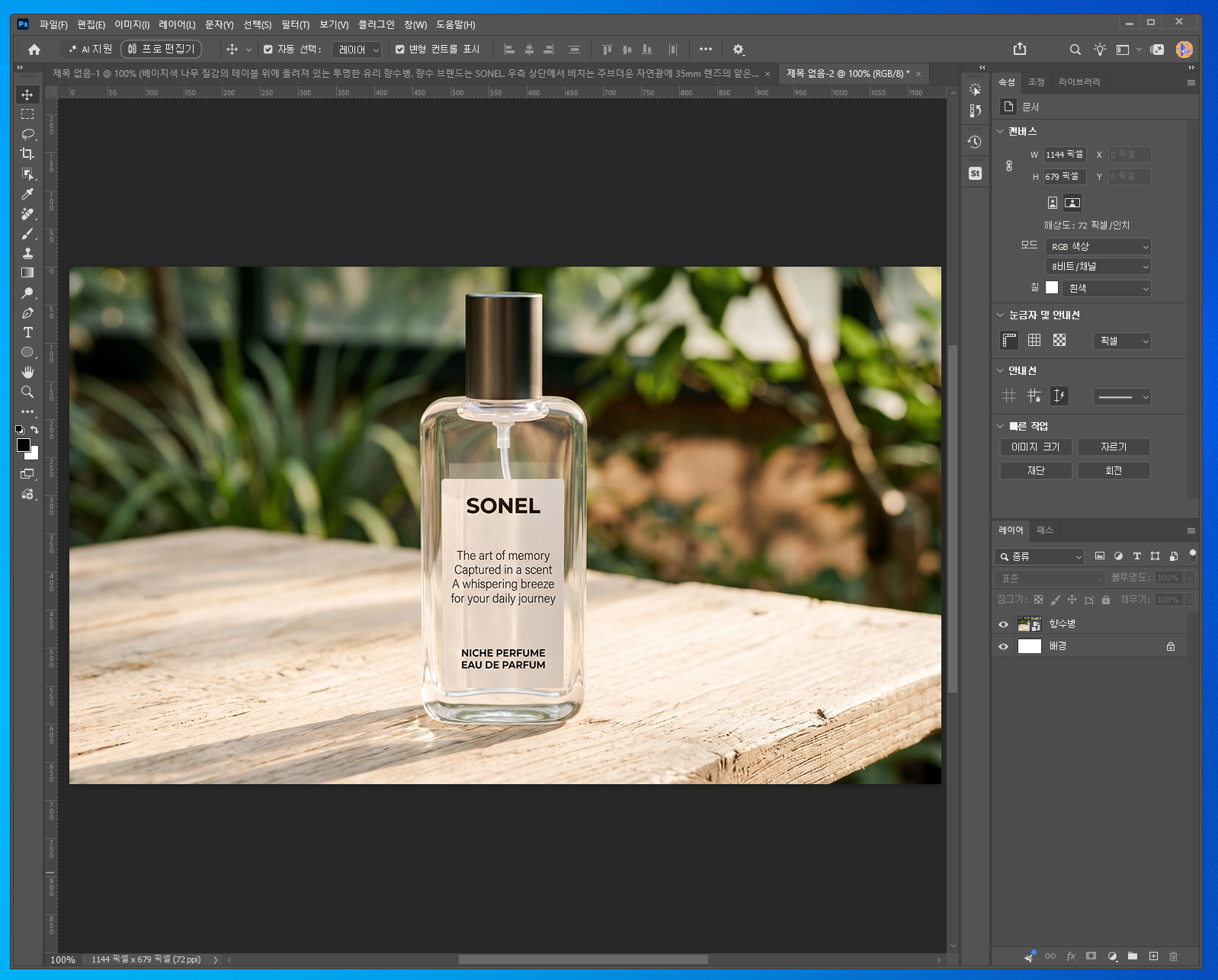Hide the 향수병 layer
Image resolution: width=1218 pixels, height=980 pixels.
(x=1004, y=624)
